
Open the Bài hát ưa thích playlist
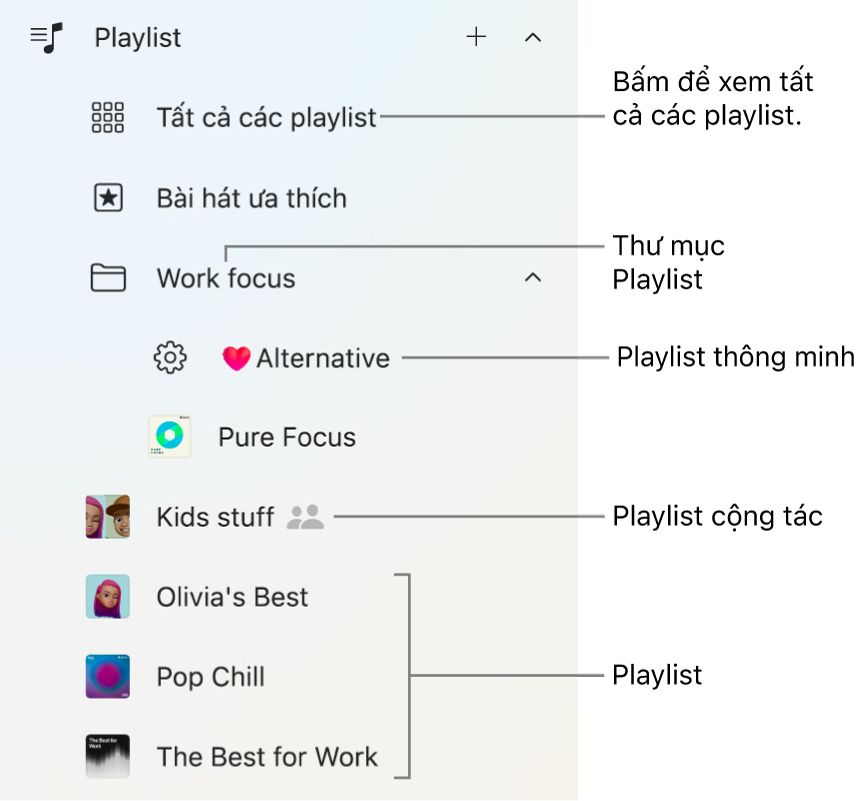coord(250,197)
